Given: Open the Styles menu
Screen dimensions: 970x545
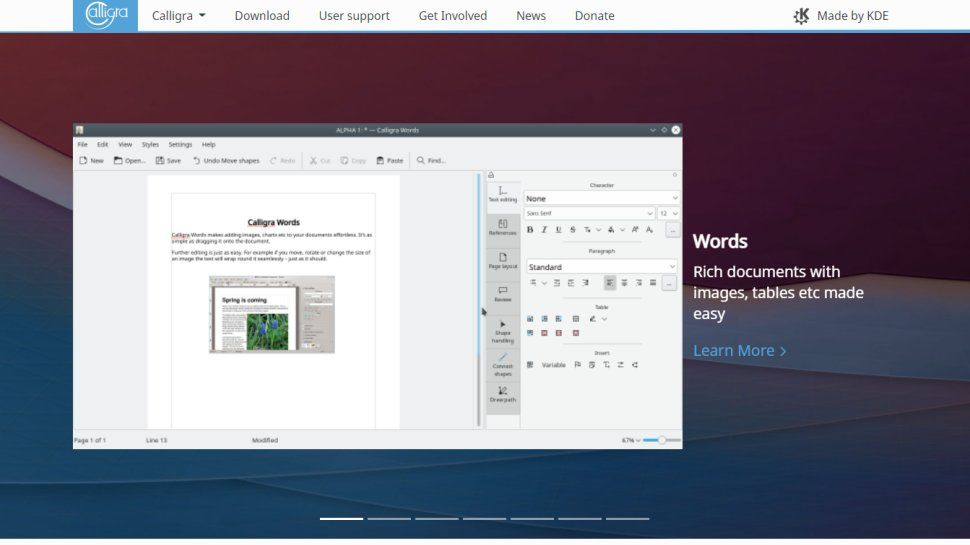Looking at the screenshot, I should click(150, 144).
